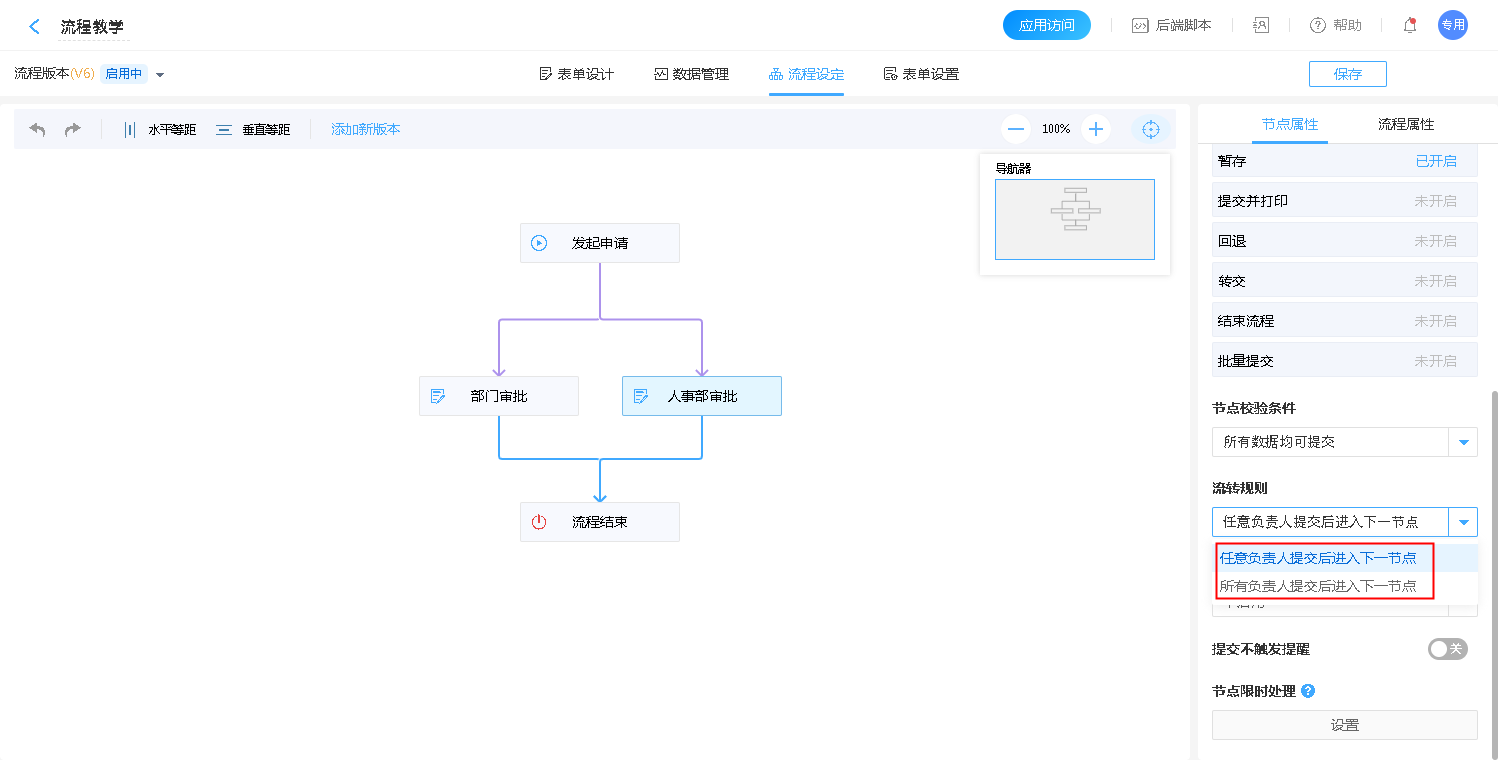The height and width of the screenshot is (760, 1498).
Task: Click the 添加新版本 link
Action: click(x=366, y=130)
